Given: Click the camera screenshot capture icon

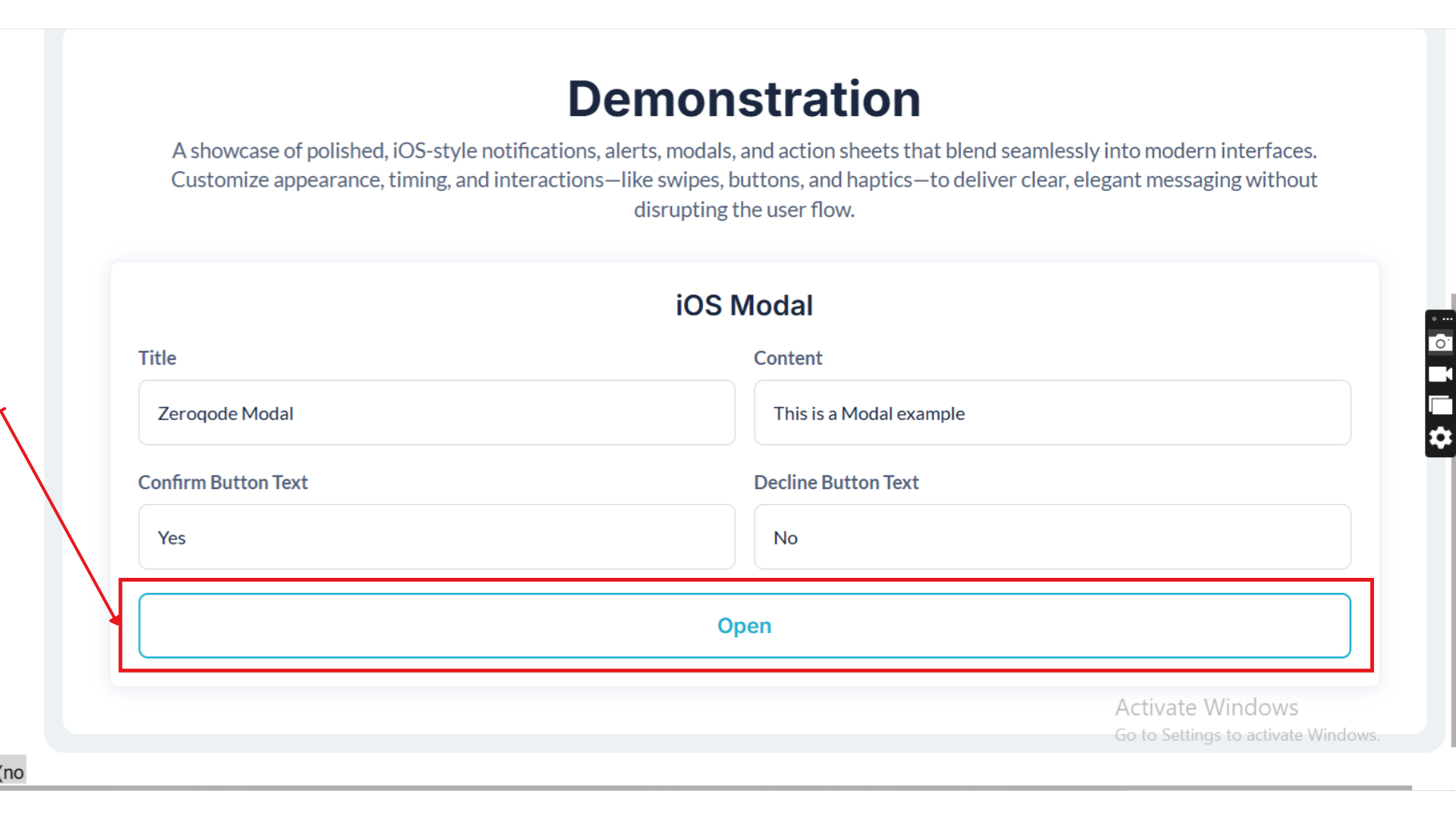Looking at the screenshot, I should 1440,343.
